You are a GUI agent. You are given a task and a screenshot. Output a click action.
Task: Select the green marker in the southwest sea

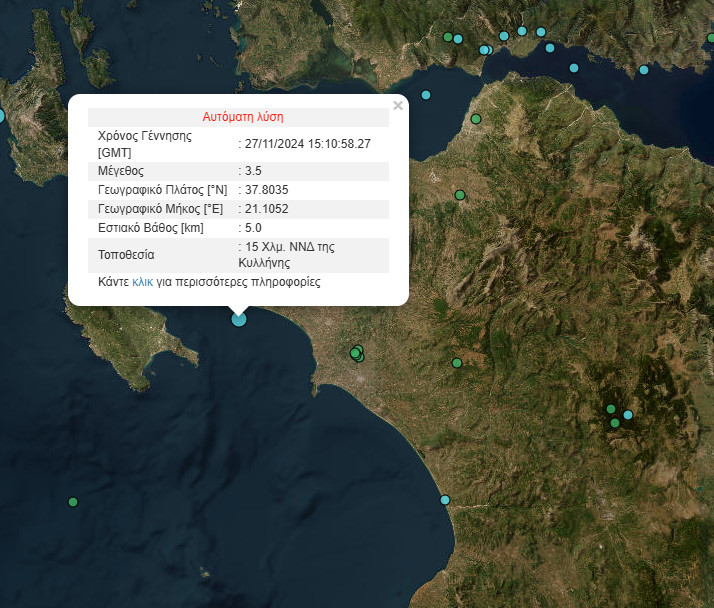(73, 502)
